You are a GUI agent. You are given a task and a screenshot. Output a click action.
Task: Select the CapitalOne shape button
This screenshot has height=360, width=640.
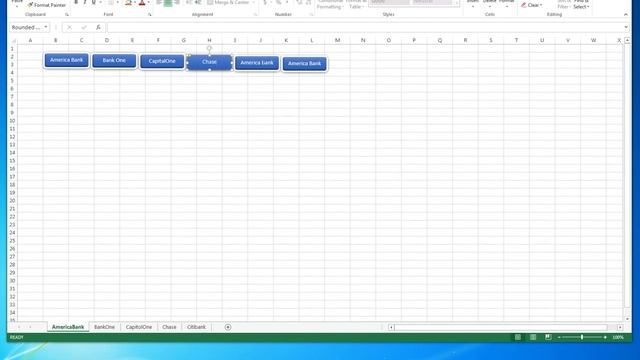point(162,62)
